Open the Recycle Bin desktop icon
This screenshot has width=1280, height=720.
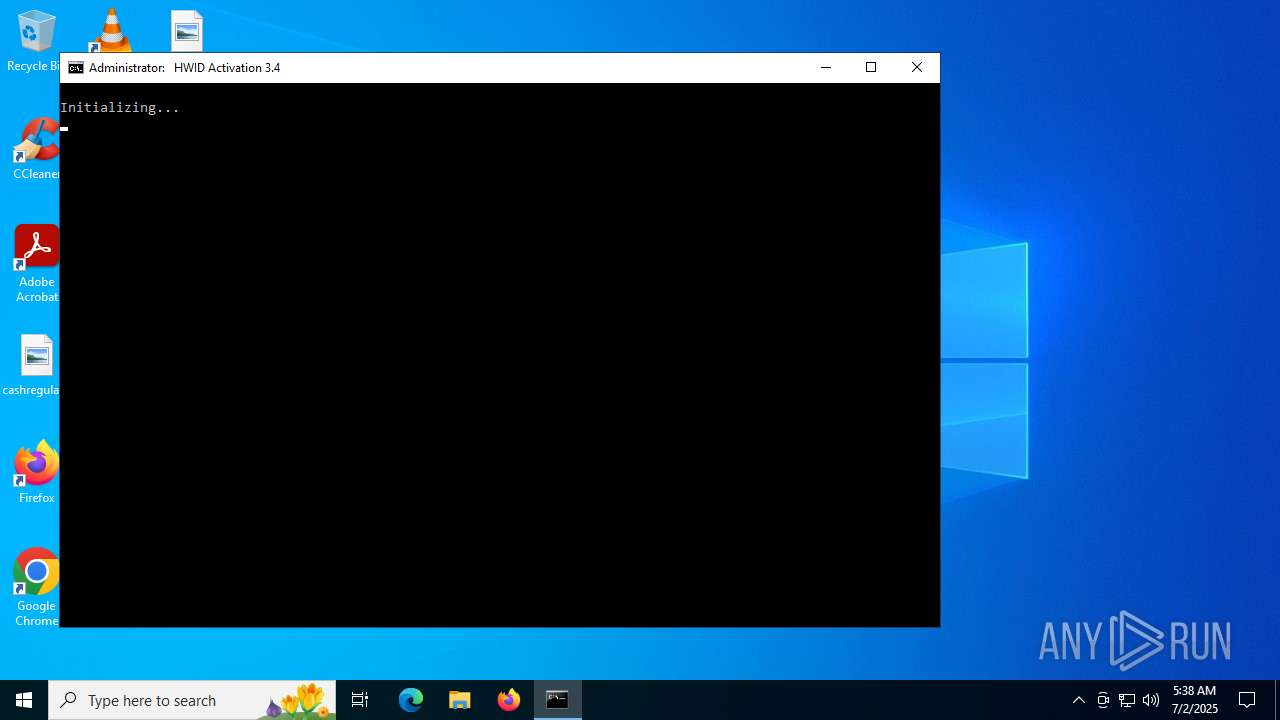pyautogui.click(x=35, y=40)
